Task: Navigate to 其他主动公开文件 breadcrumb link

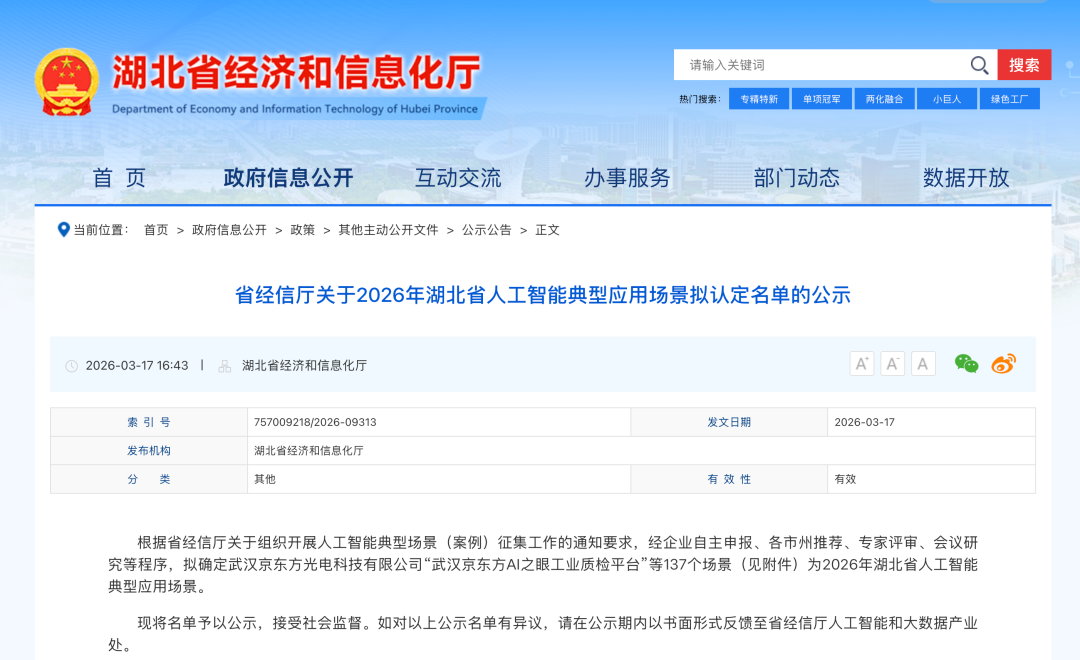Action: pos(388,230)
